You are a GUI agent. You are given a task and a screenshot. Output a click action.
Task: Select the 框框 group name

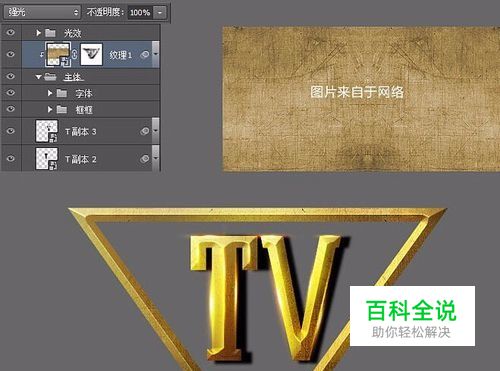(84, 109)
